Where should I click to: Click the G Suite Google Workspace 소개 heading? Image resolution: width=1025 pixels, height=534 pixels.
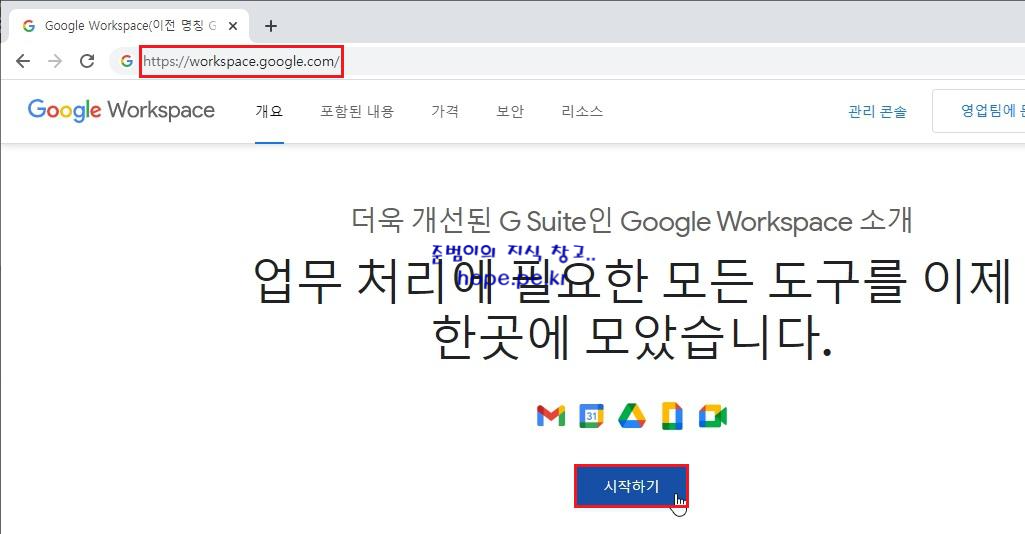tap(631, 221)
